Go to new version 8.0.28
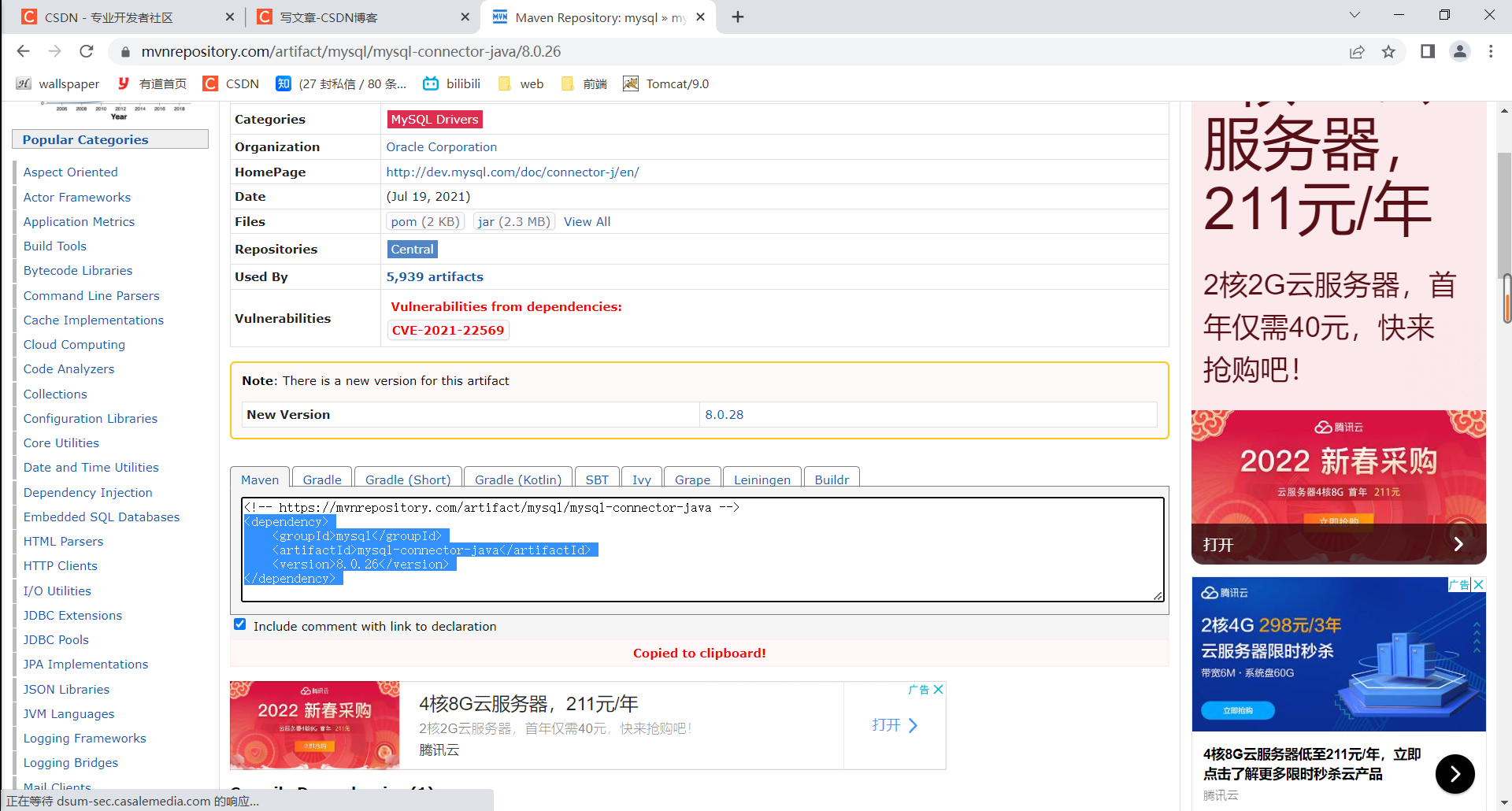This screenshot has height=811, width=1512. tap(724, 414)
